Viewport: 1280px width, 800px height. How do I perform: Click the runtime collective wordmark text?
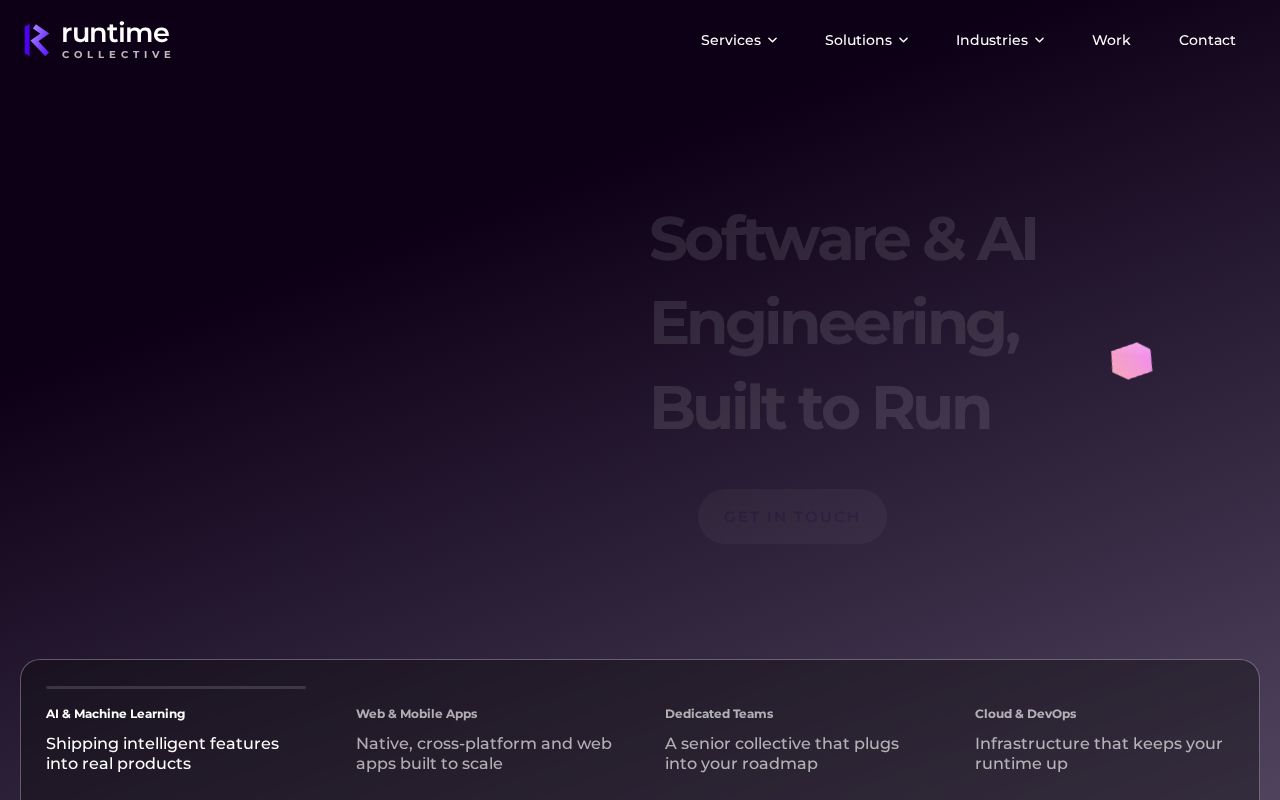[116, 40]
